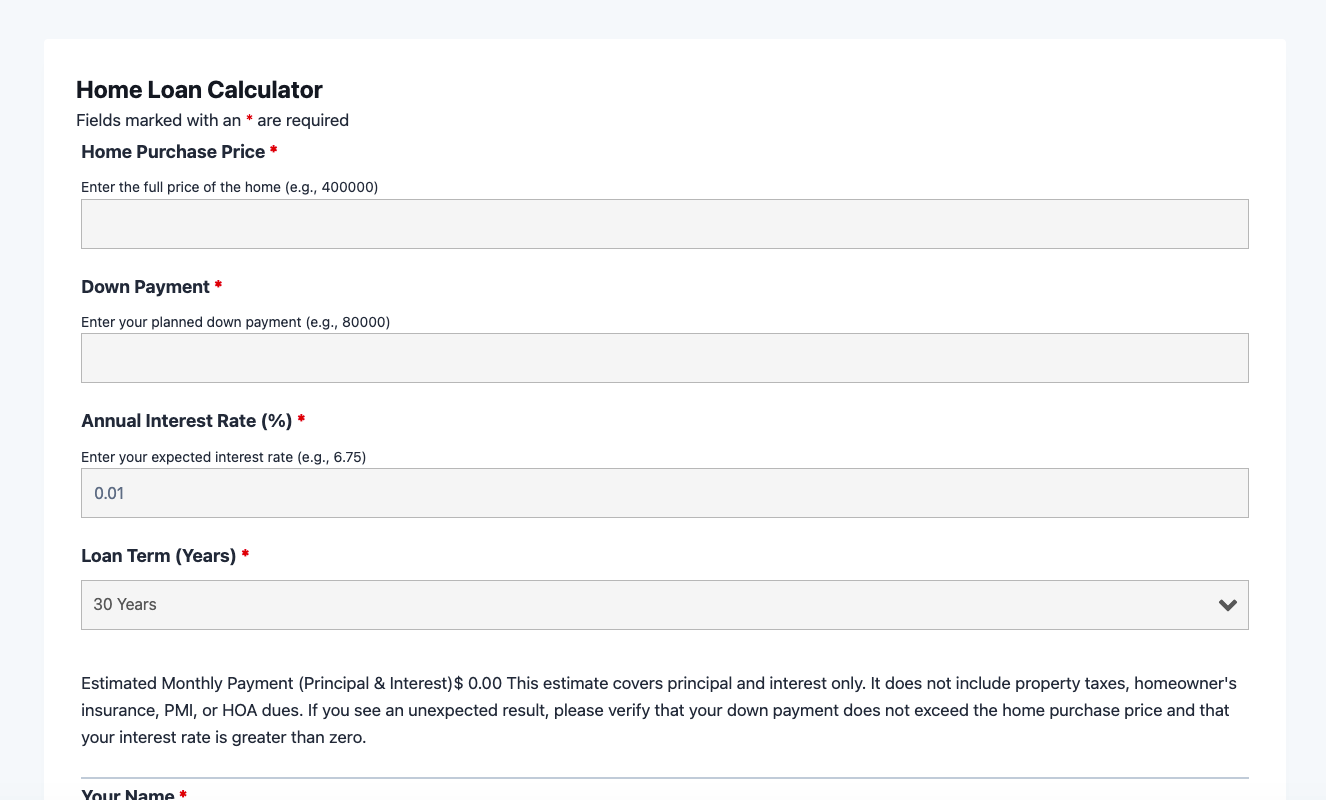Click the "Home Purchase Price" label
Image resolution: width=1326 pixels, height=800 pixels.
coord(173,152)
